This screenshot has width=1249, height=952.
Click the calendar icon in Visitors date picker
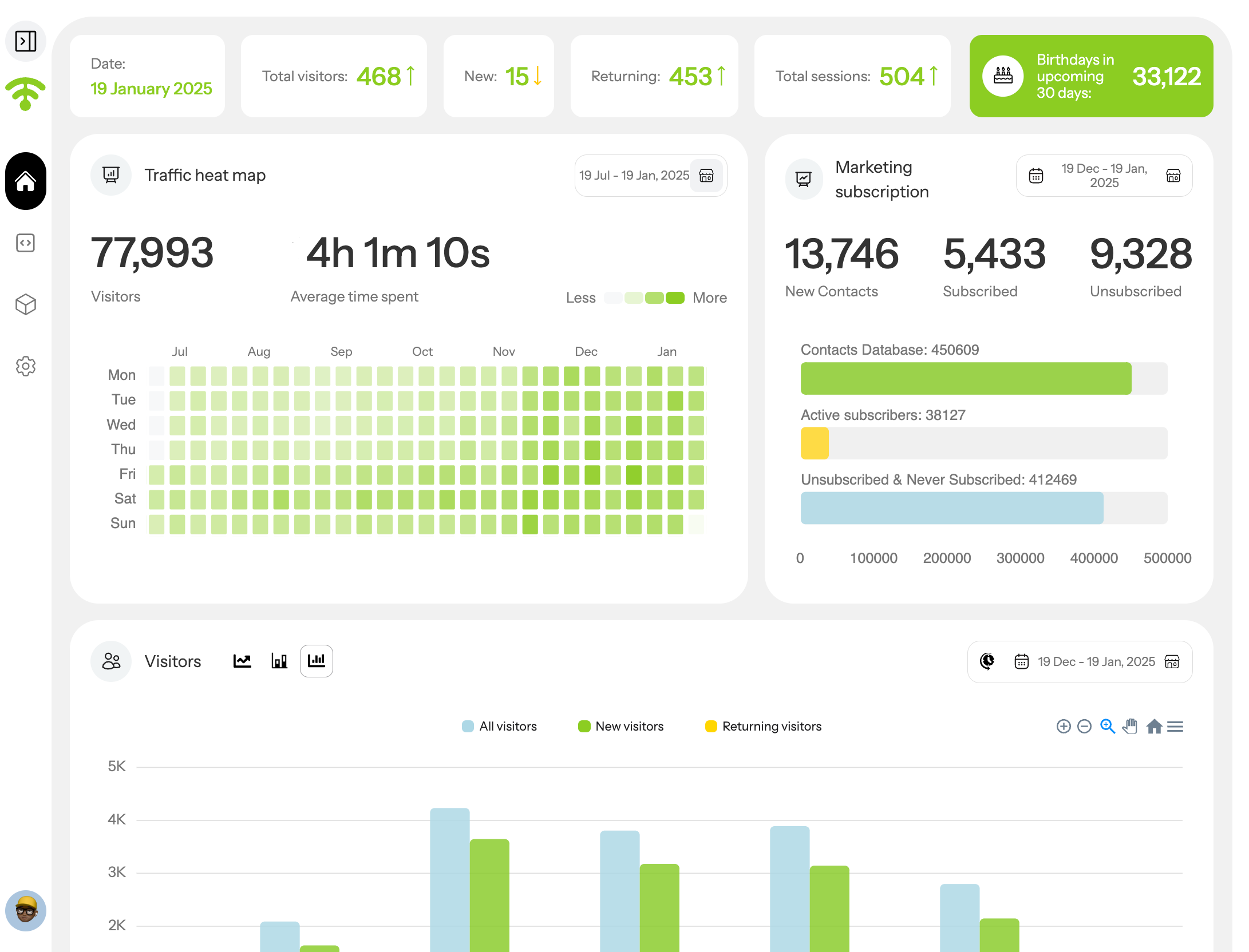coord(1022,661)
